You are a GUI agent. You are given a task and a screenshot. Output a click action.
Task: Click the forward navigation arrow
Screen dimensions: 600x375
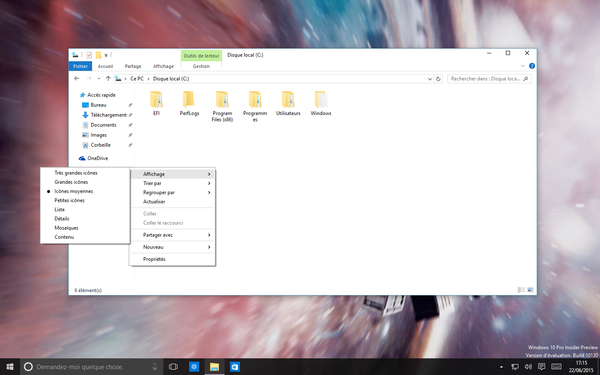(x=89, y=78)
